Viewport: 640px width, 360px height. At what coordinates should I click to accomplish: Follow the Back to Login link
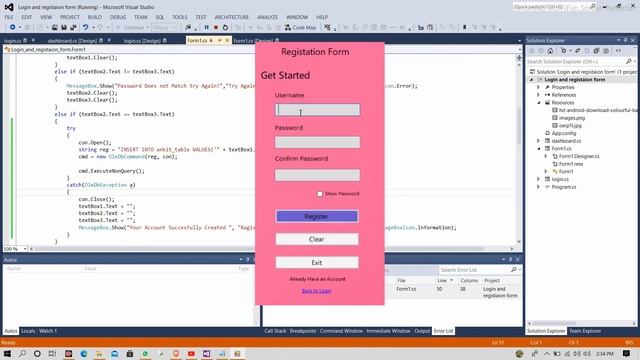click(x=317, y=291)
